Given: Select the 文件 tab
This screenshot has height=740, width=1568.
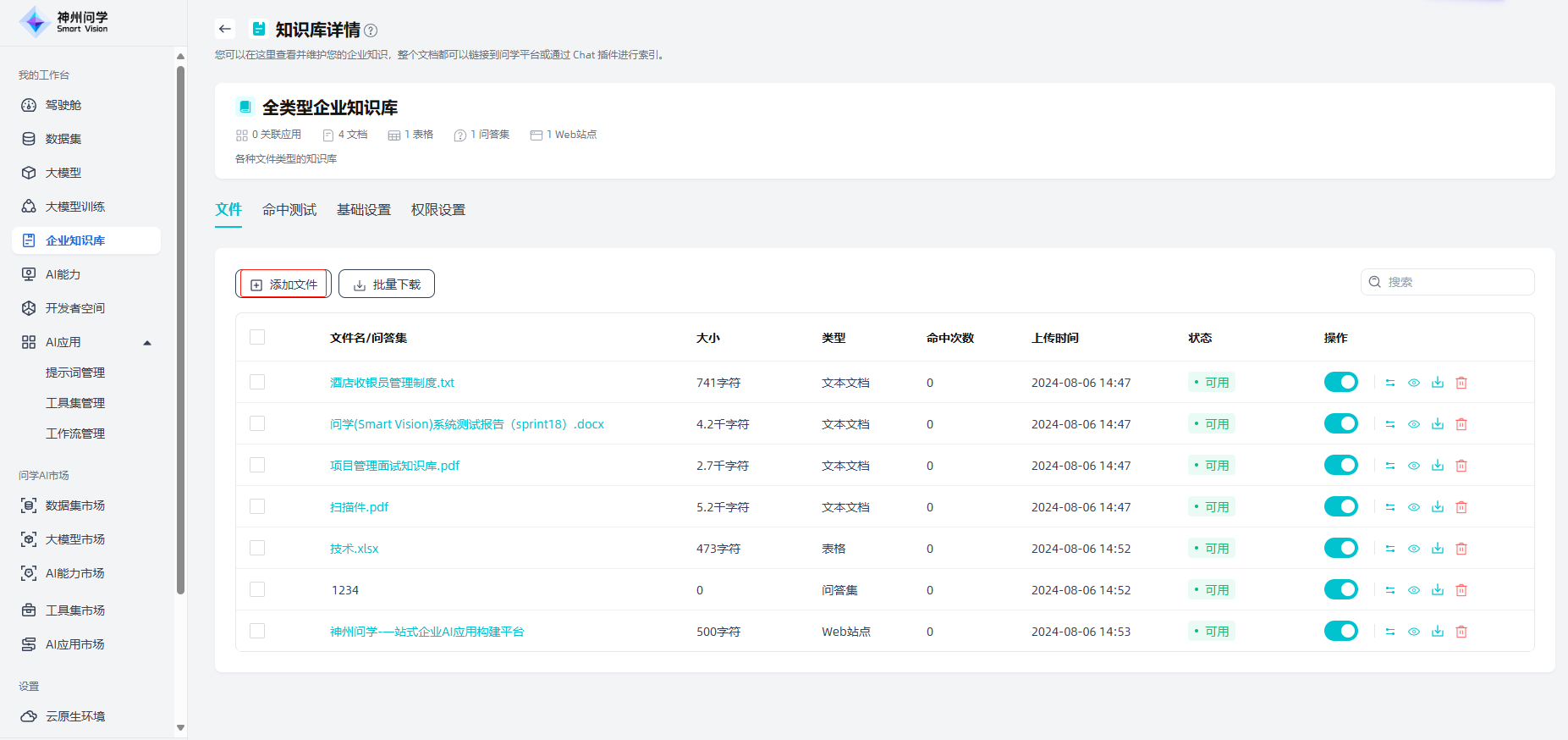Looking at the screenshot, I should 228,210.
